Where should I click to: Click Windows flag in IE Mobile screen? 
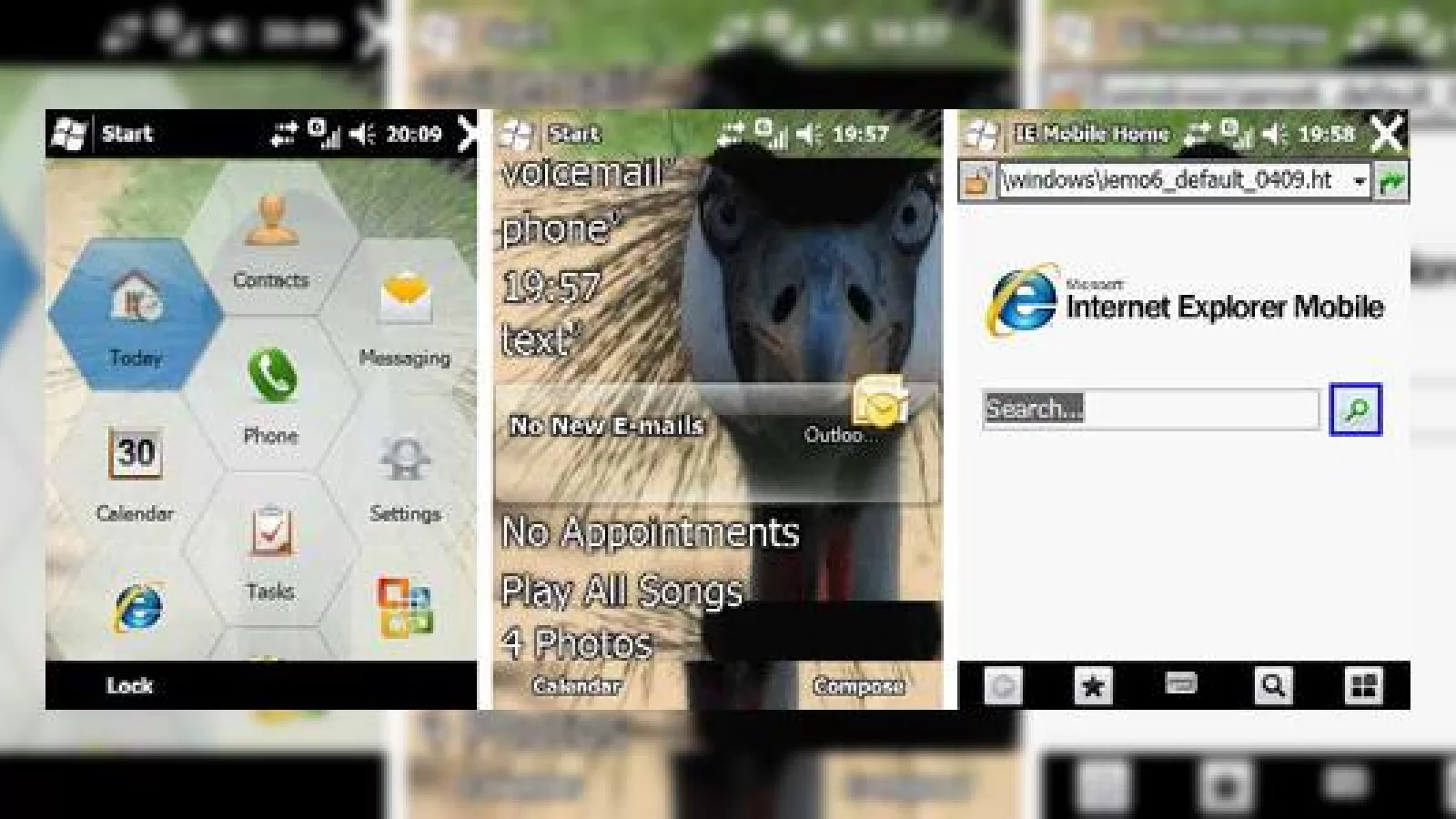982,135
